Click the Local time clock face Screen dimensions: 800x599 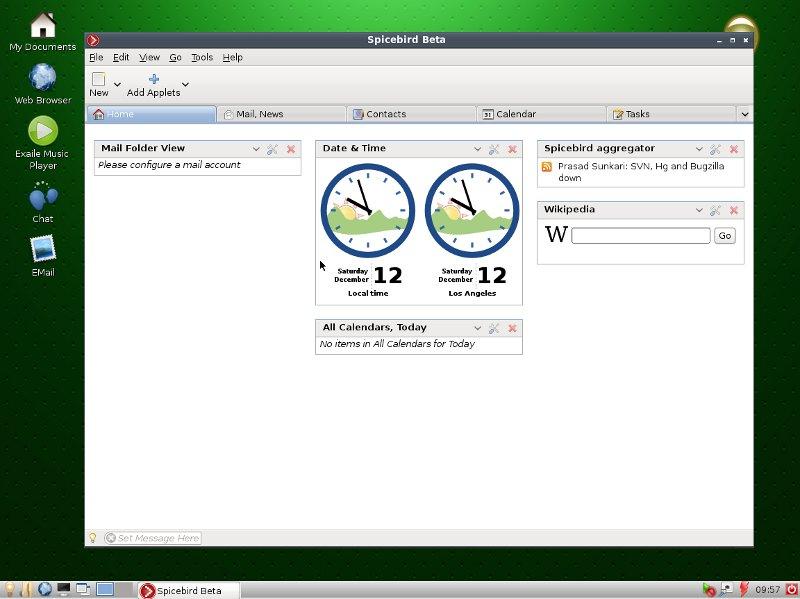[x=368, y=210]
